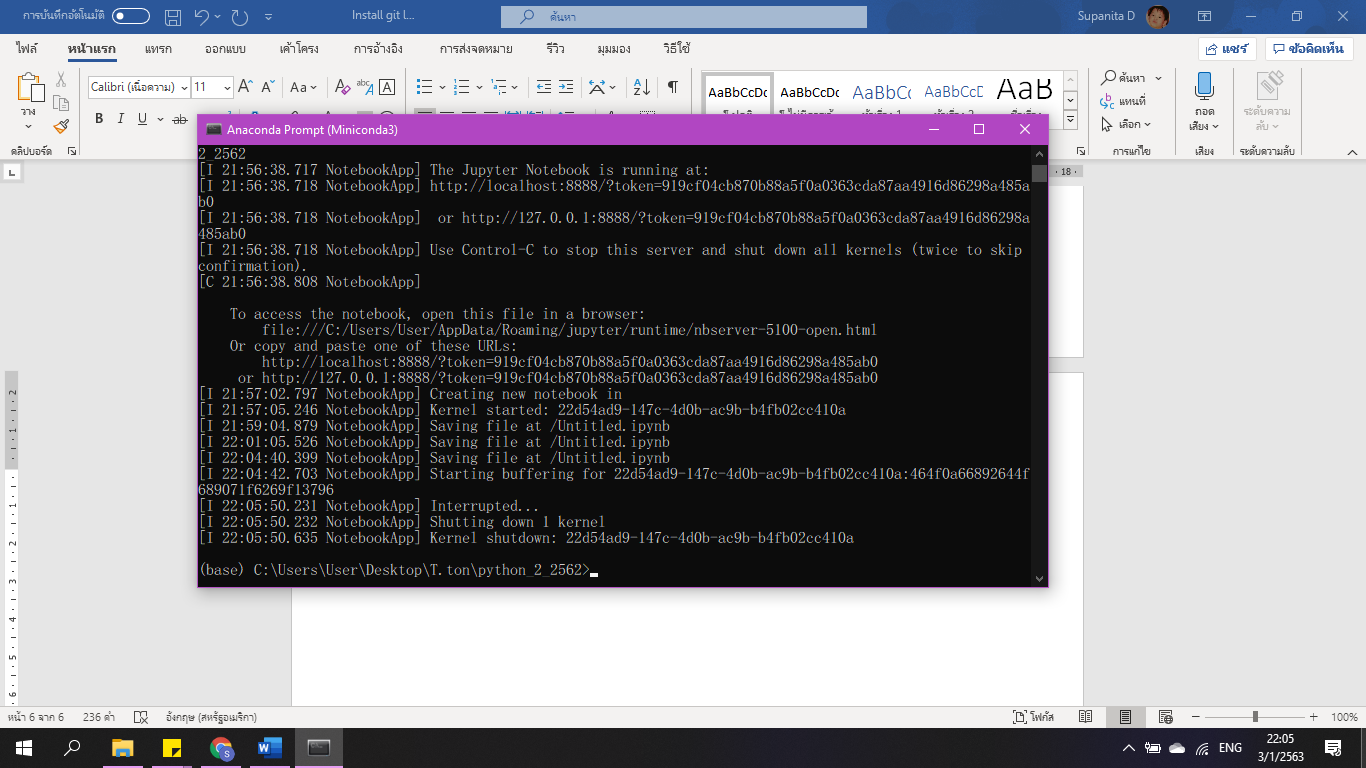Click the Windows Start button

(x=24, y=747)
